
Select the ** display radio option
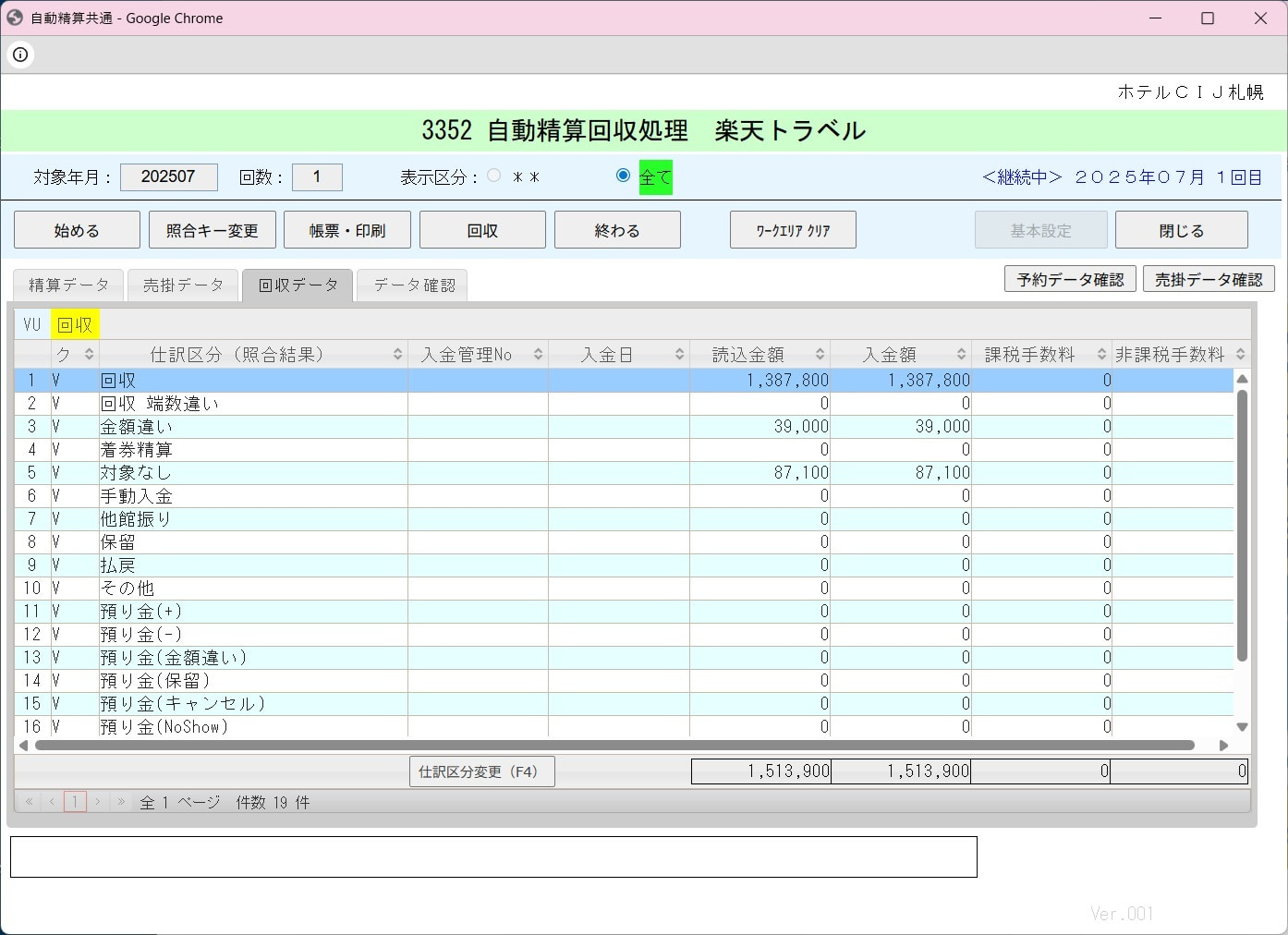click(494, 176)
